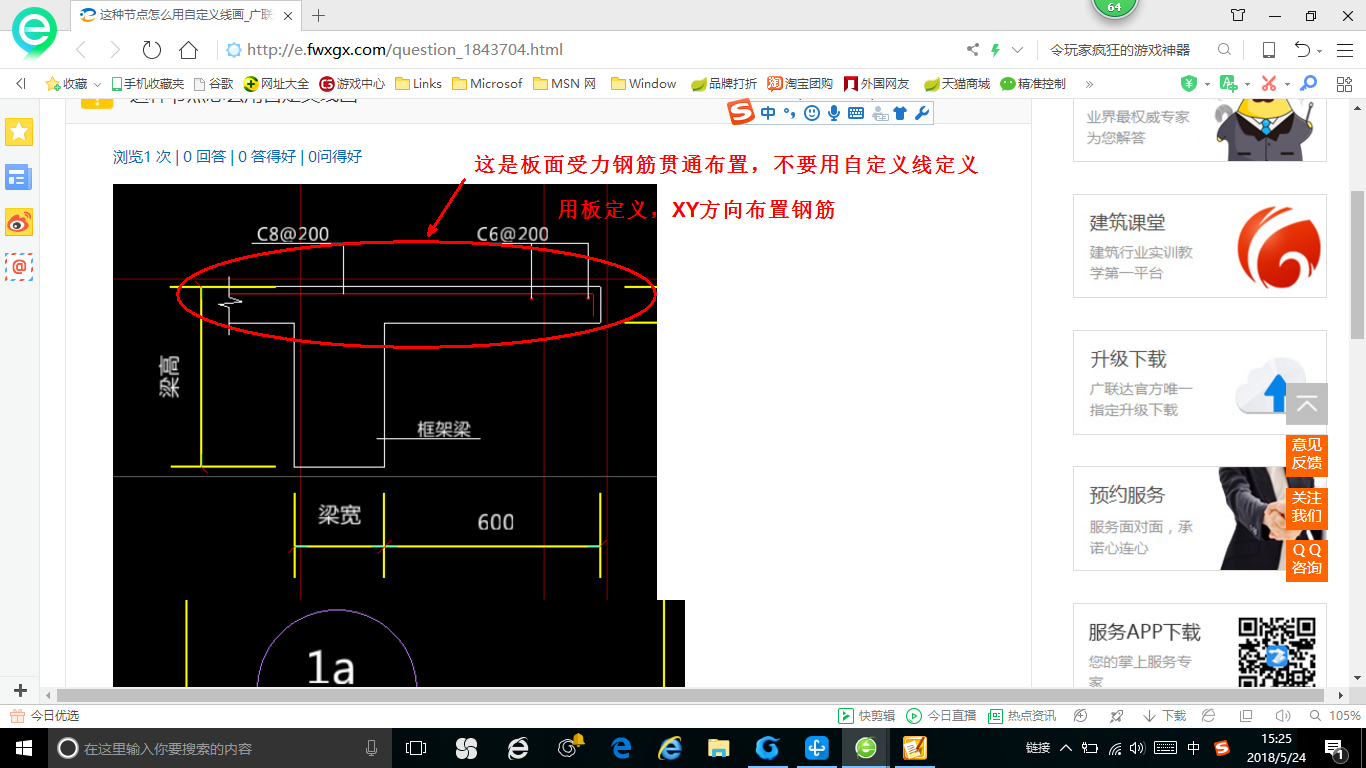
Task: Adjust page zoom at 105%
Action: click(1334, 716)
